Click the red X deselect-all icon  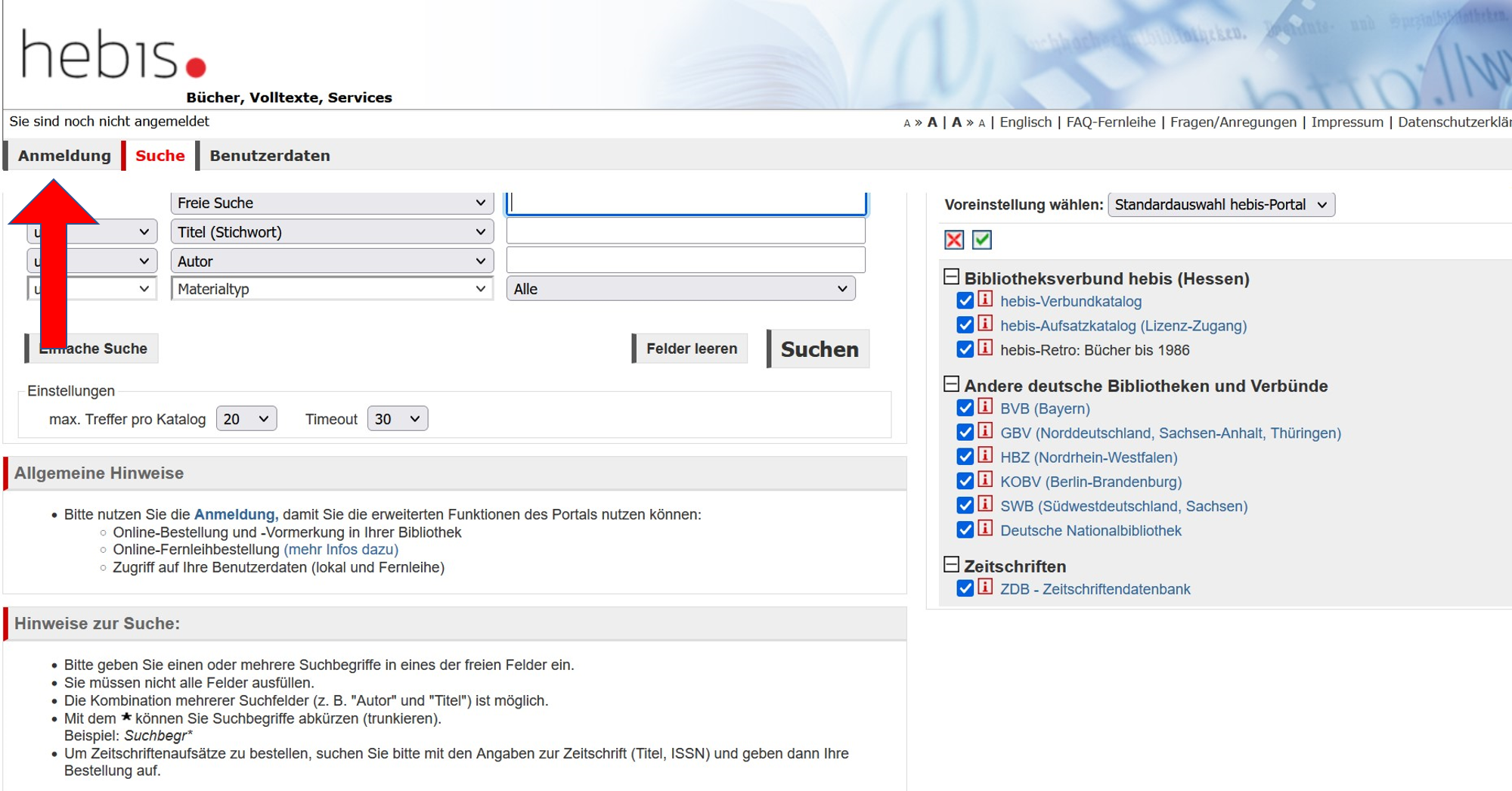pos(954,240)
